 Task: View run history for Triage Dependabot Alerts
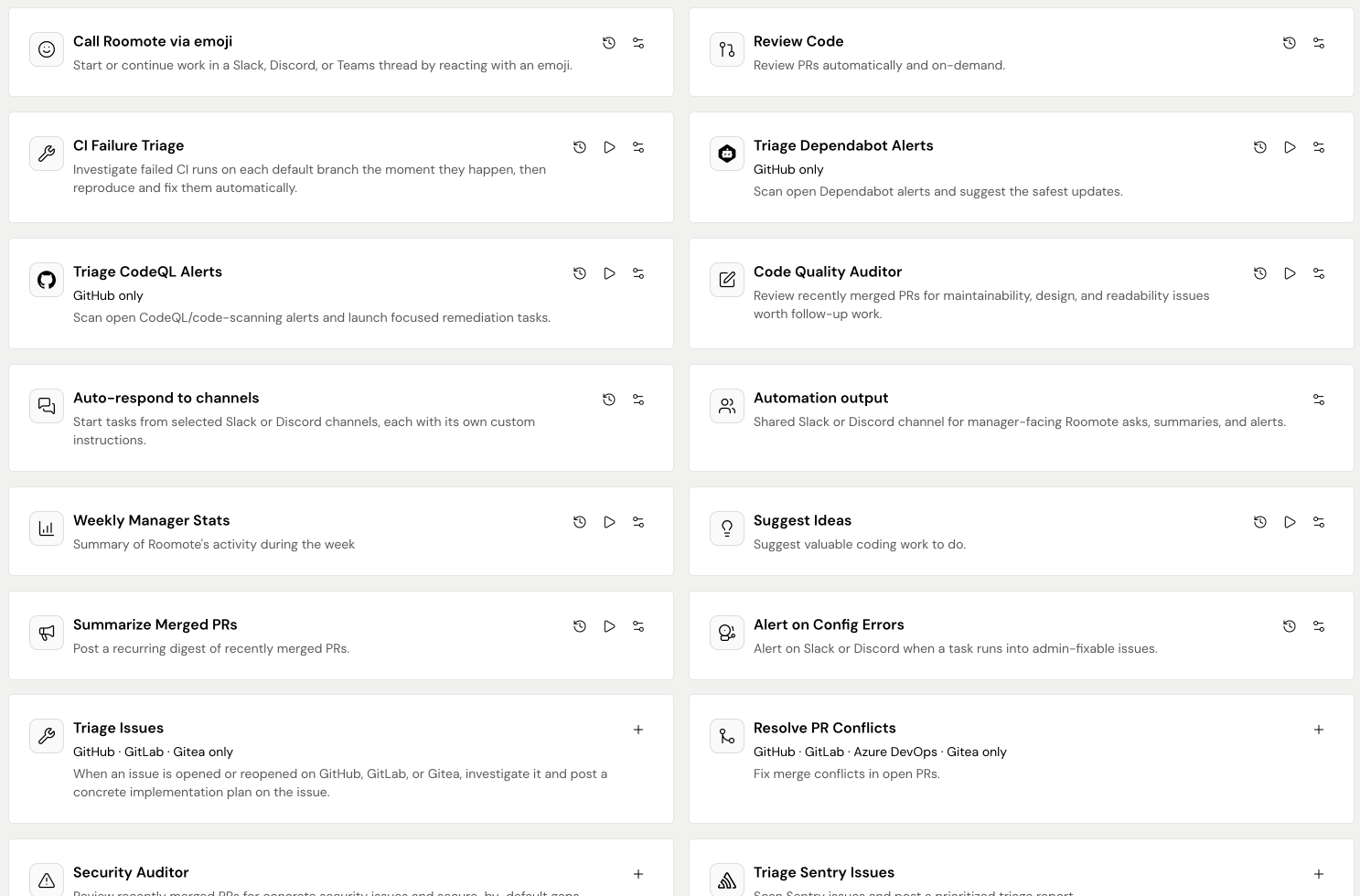pyautogui.click(x=1260, y=147)
